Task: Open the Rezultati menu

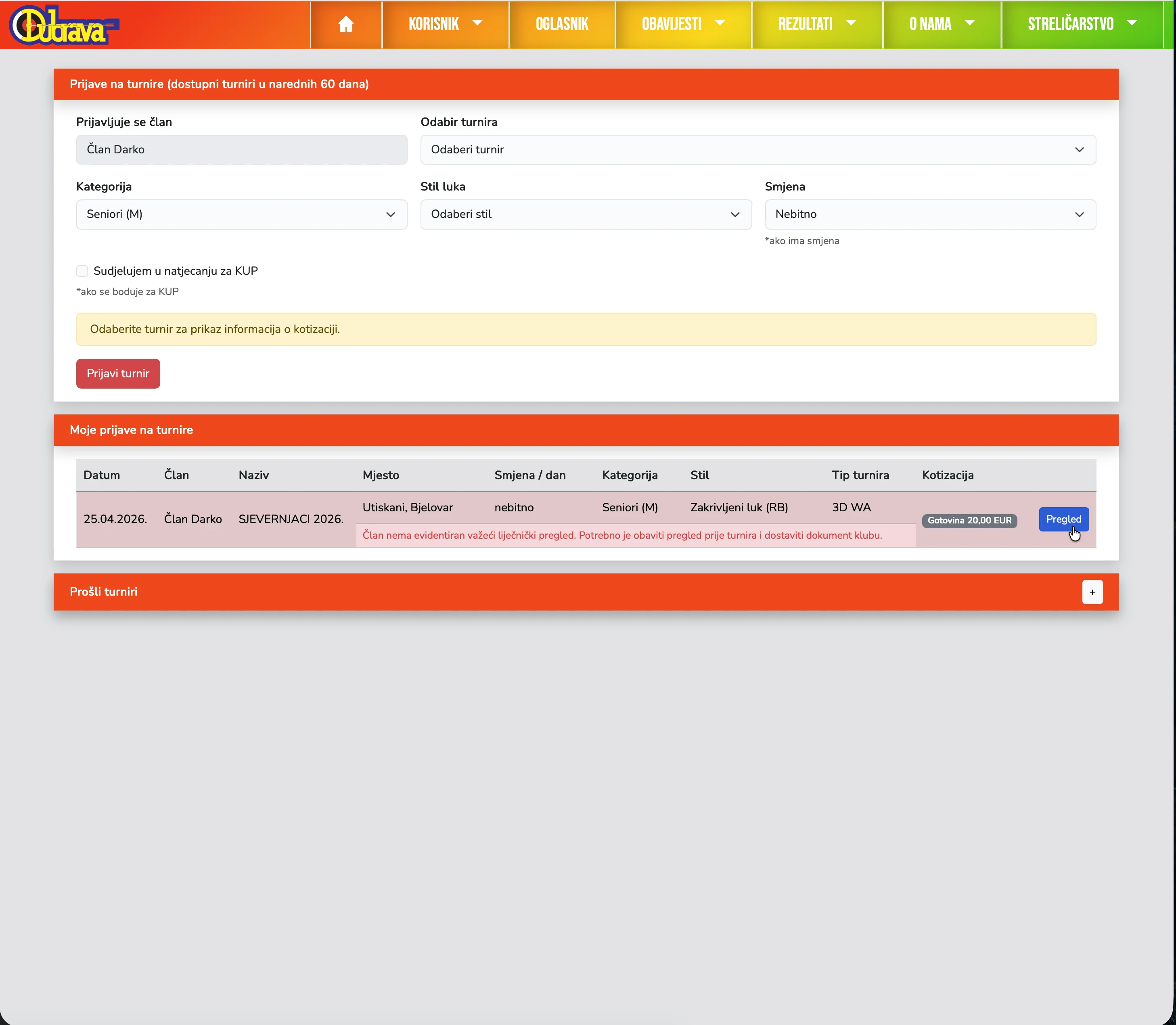Action: click(x=805, y=24)
